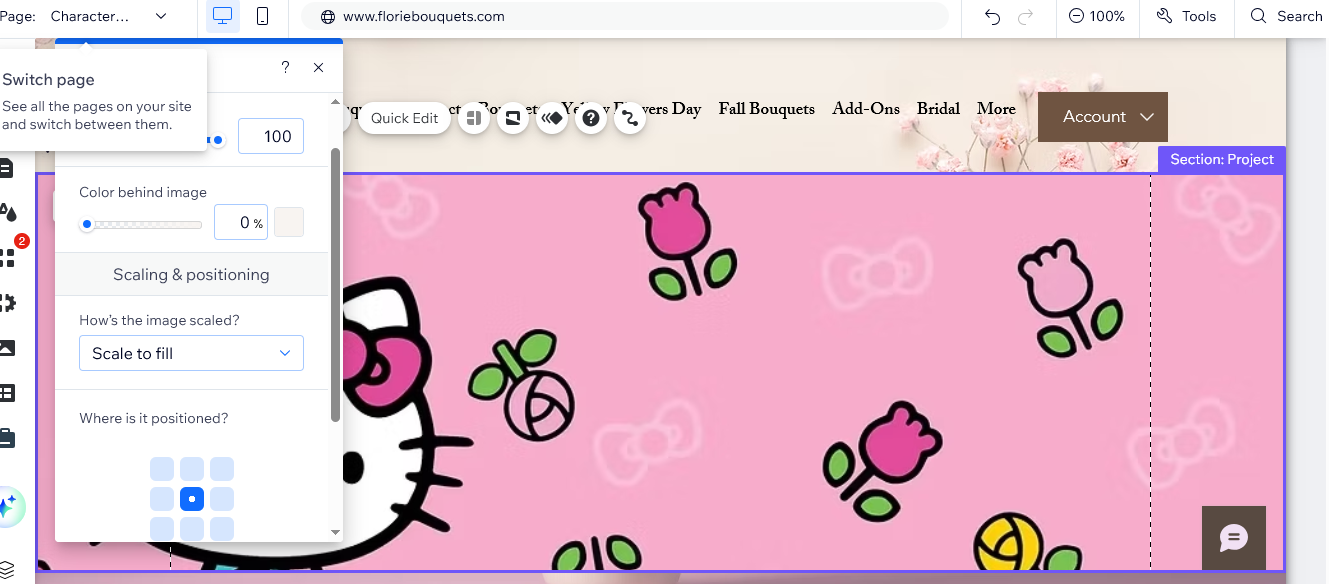This screenshot has height=584, width=1329.
Task: Open help for the settings panel
Action: (x=285, y=67)
